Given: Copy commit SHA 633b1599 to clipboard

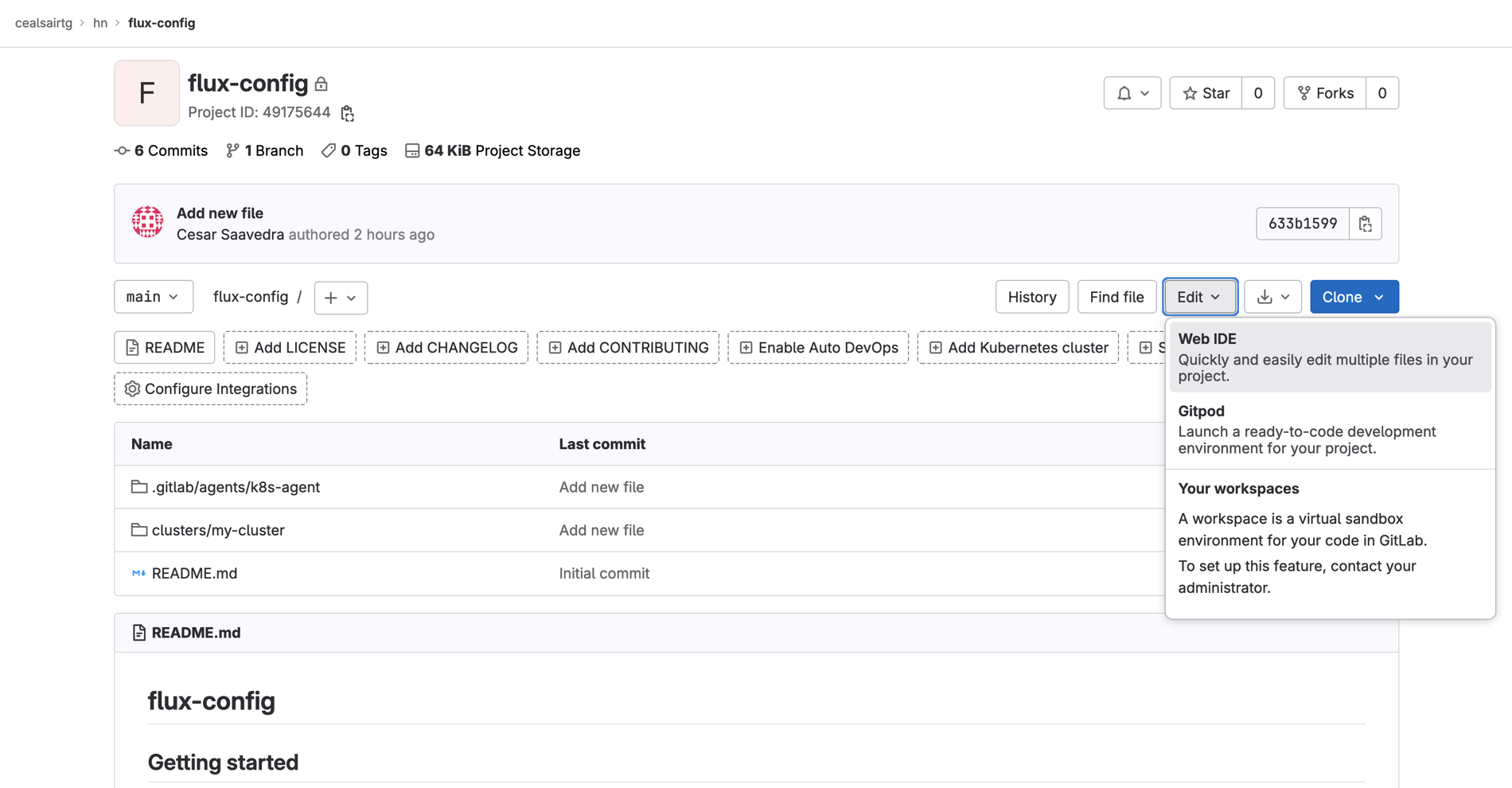Looking at the screenshot, I should click(1365, 224).
